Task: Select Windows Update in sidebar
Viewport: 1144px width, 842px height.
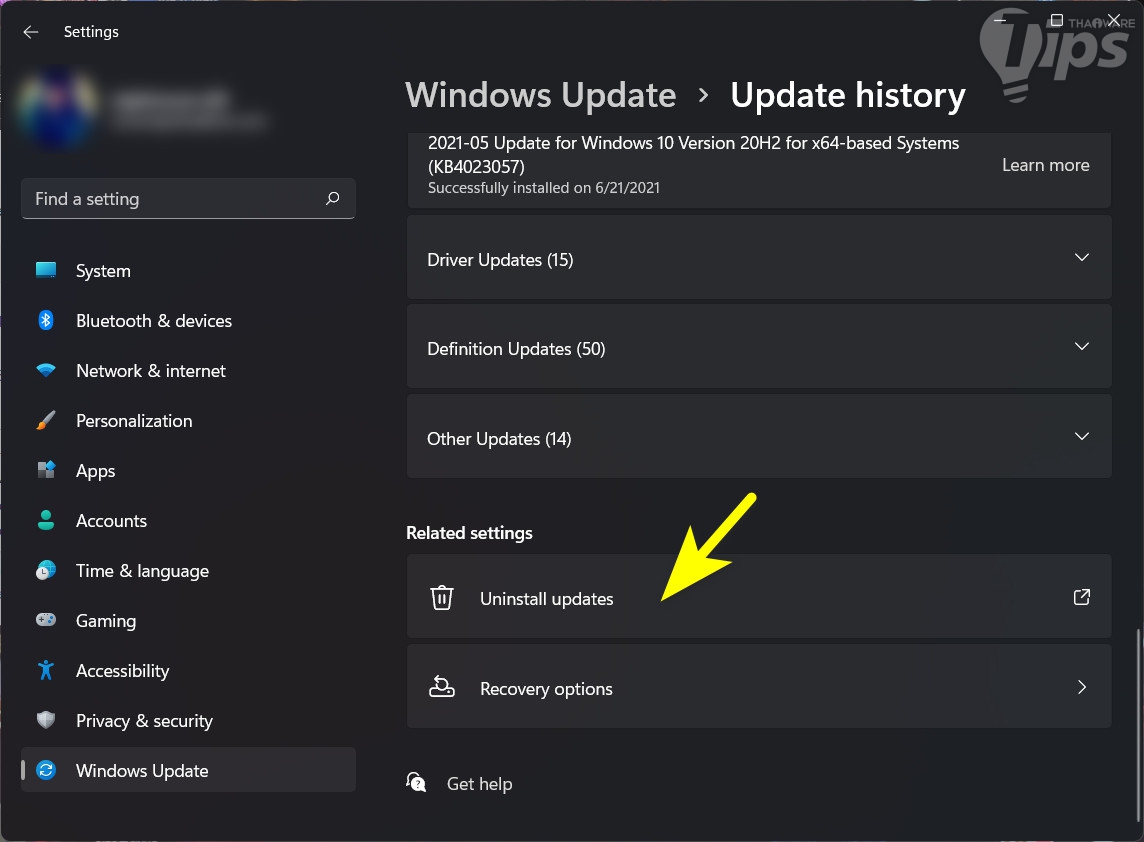Action: [142, 771]
